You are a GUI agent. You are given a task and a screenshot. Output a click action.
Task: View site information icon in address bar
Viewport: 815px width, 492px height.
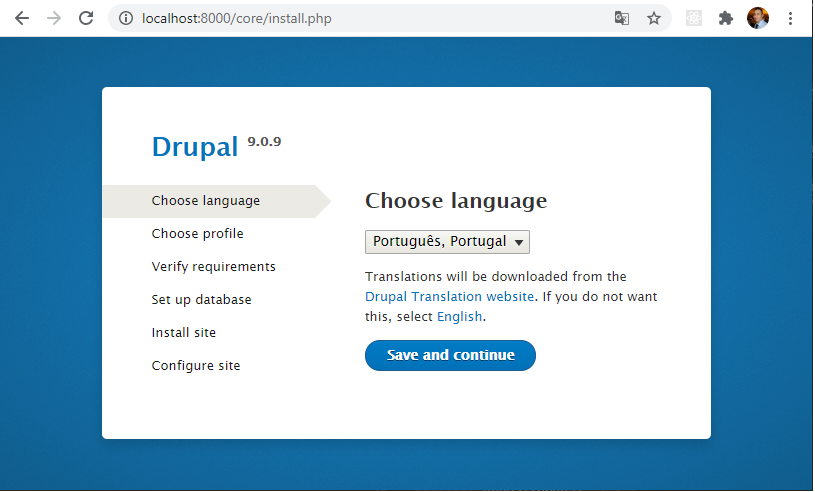[x=126, y=19]
